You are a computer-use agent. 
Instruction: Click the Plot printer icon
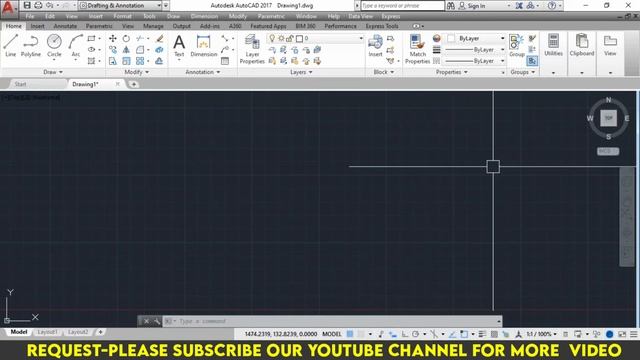38,5
